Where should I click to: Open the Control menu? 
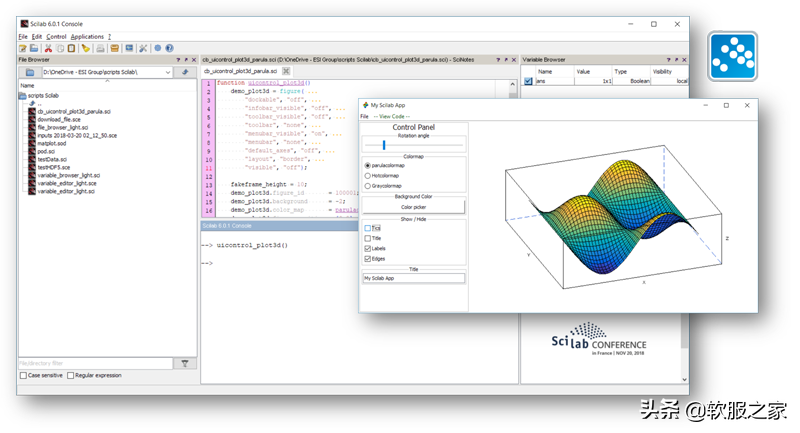56,37
